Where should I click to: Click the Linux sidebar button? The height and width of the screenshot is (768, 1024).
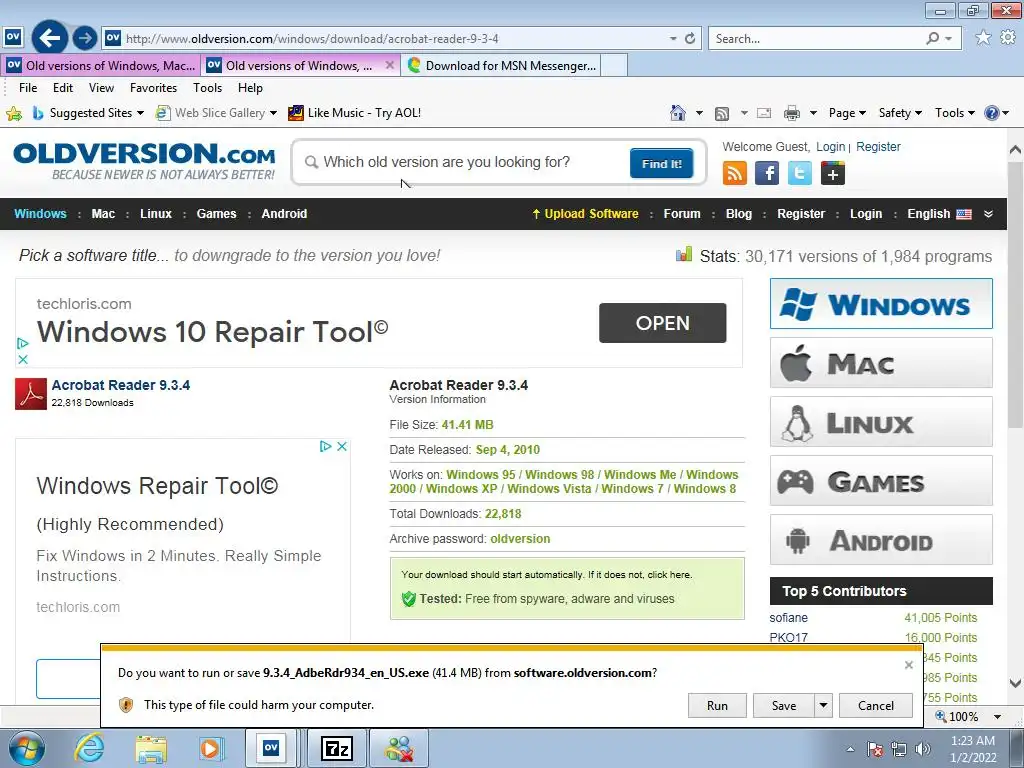(x=881, y=421)
